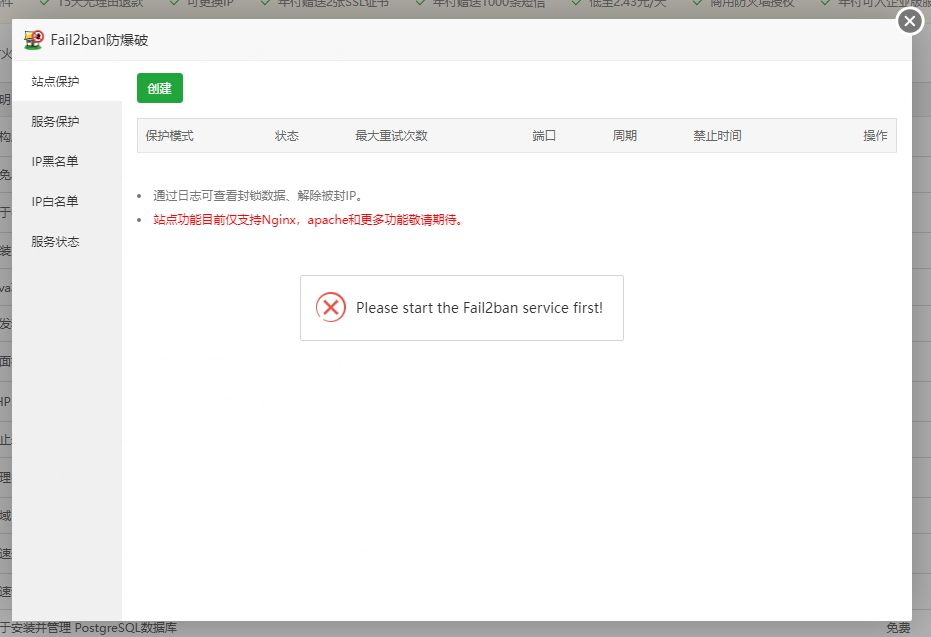Click the red Nginx support notice text
Image resolution: width=931 pixels, height=637 pixels.
[308, 220]
